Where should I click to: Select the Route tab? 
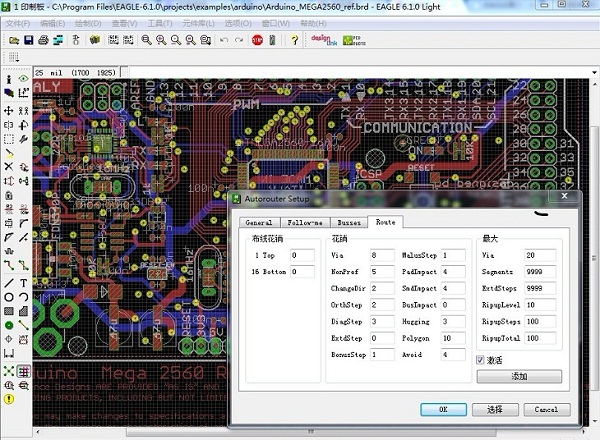(x=385, y=222)
